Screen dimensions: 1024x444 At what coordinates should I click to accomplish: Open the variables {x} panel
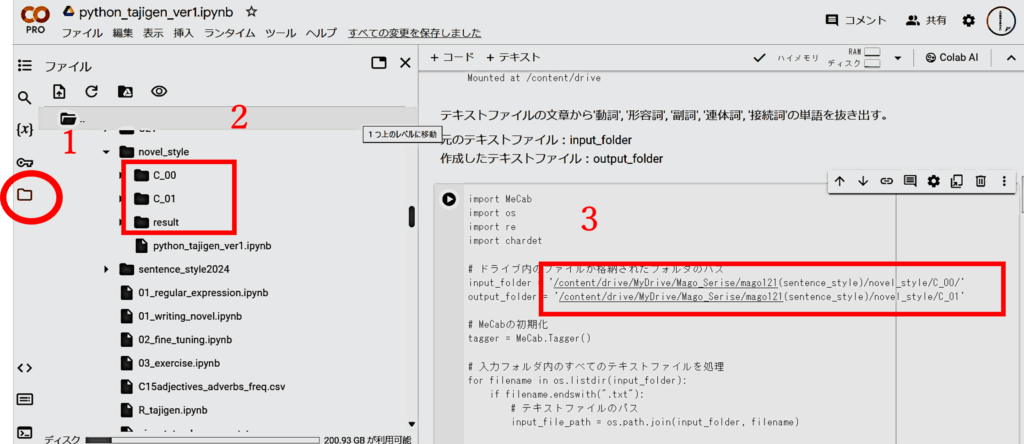(x=25, y=130)
